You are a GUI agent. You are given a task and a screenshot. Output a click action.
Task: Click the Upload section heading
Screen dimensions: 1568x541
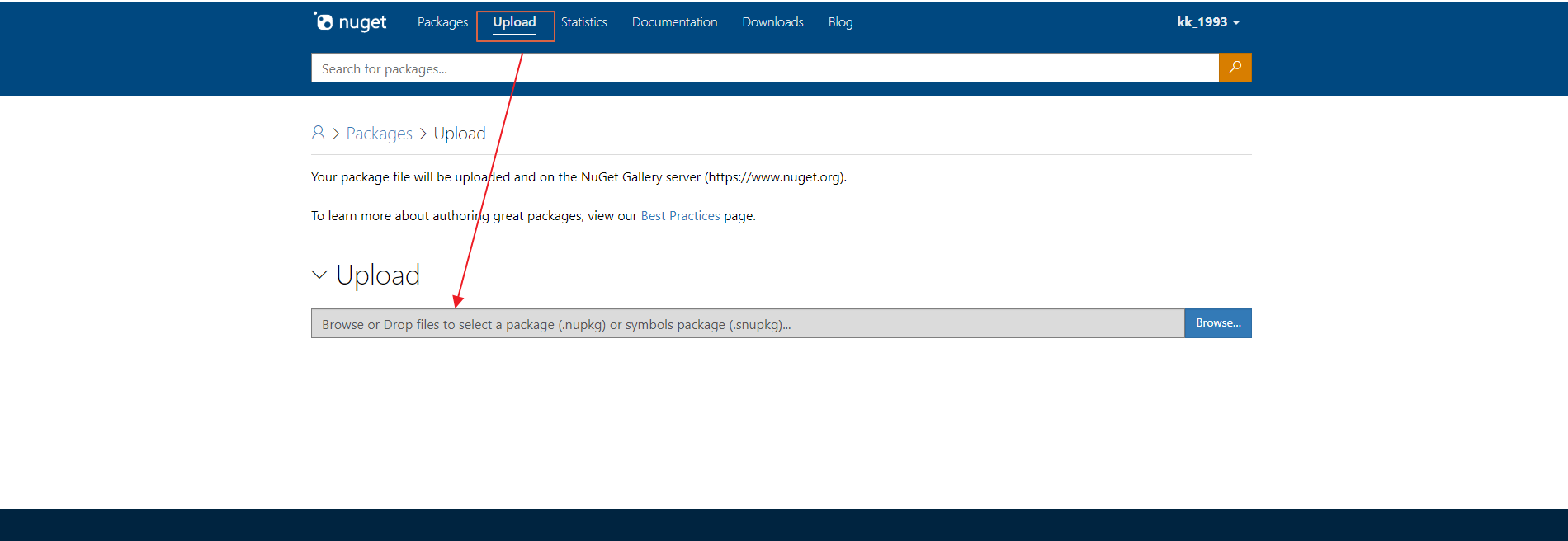point(378,275)
